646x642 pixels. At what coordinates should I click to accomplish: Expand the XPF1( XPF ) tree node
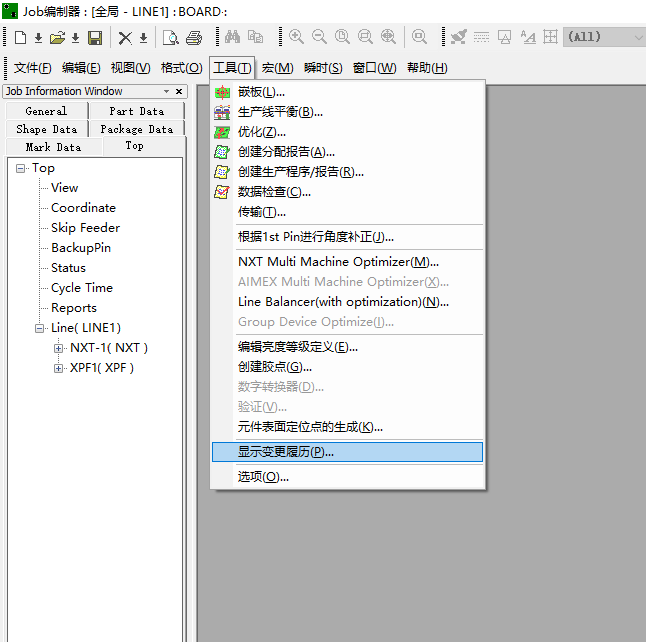pyautogui.click(x=59, y=368)
